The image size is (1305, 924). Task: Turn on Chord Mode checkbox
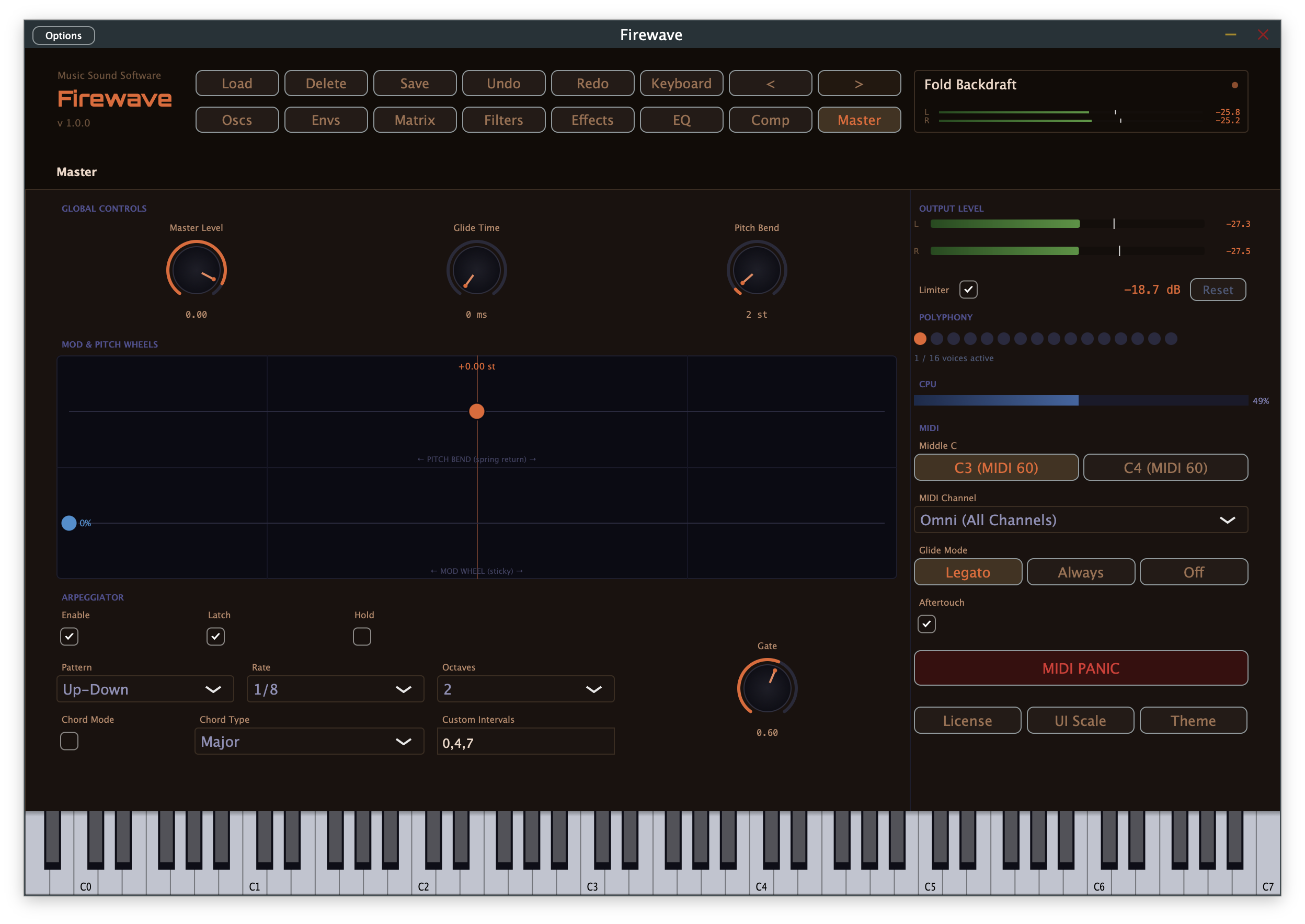(x=70, y=741)
